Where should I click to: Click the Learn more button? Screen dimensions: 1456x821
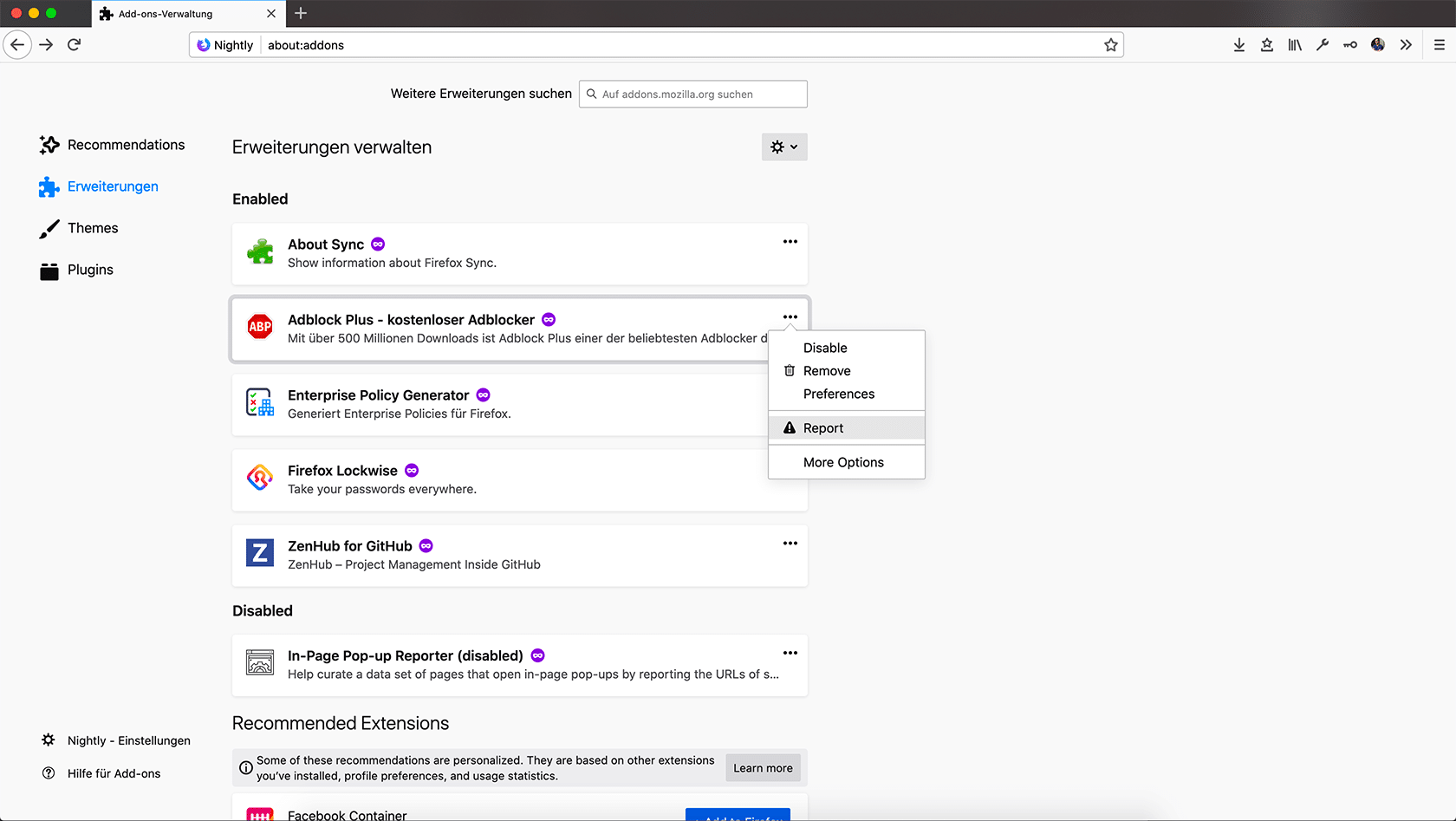(x=763, y=768)
